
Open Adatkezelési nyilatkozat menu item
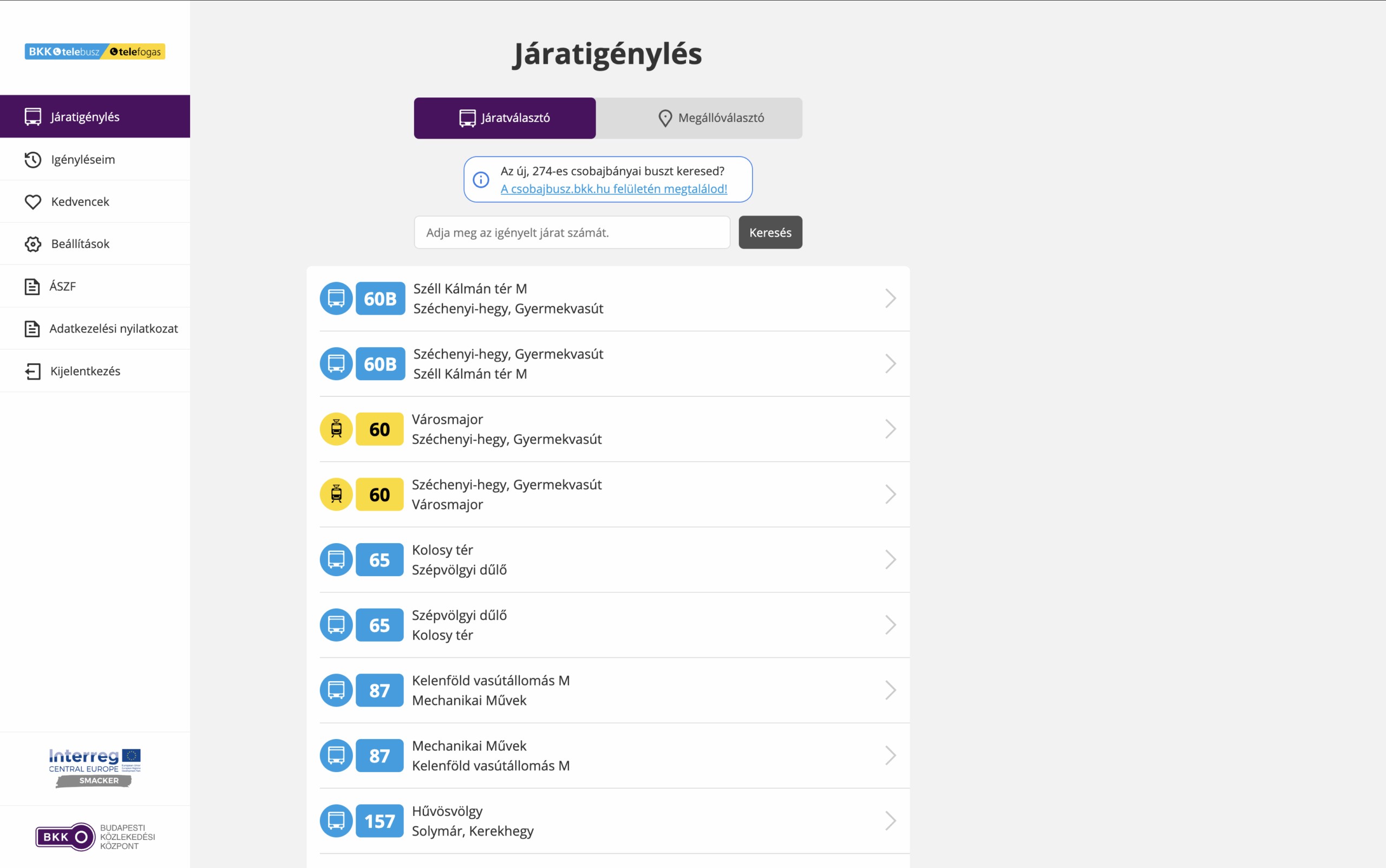113,328
